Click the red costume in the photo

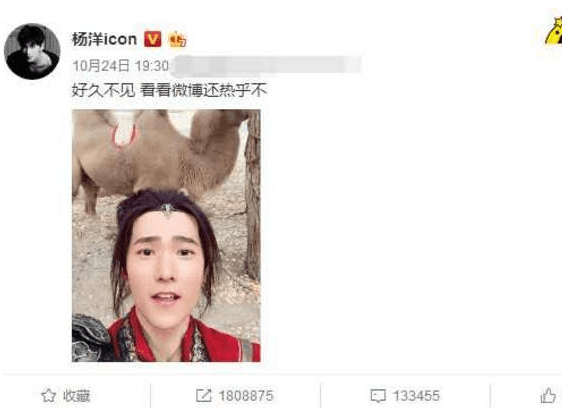pos(183,339)
